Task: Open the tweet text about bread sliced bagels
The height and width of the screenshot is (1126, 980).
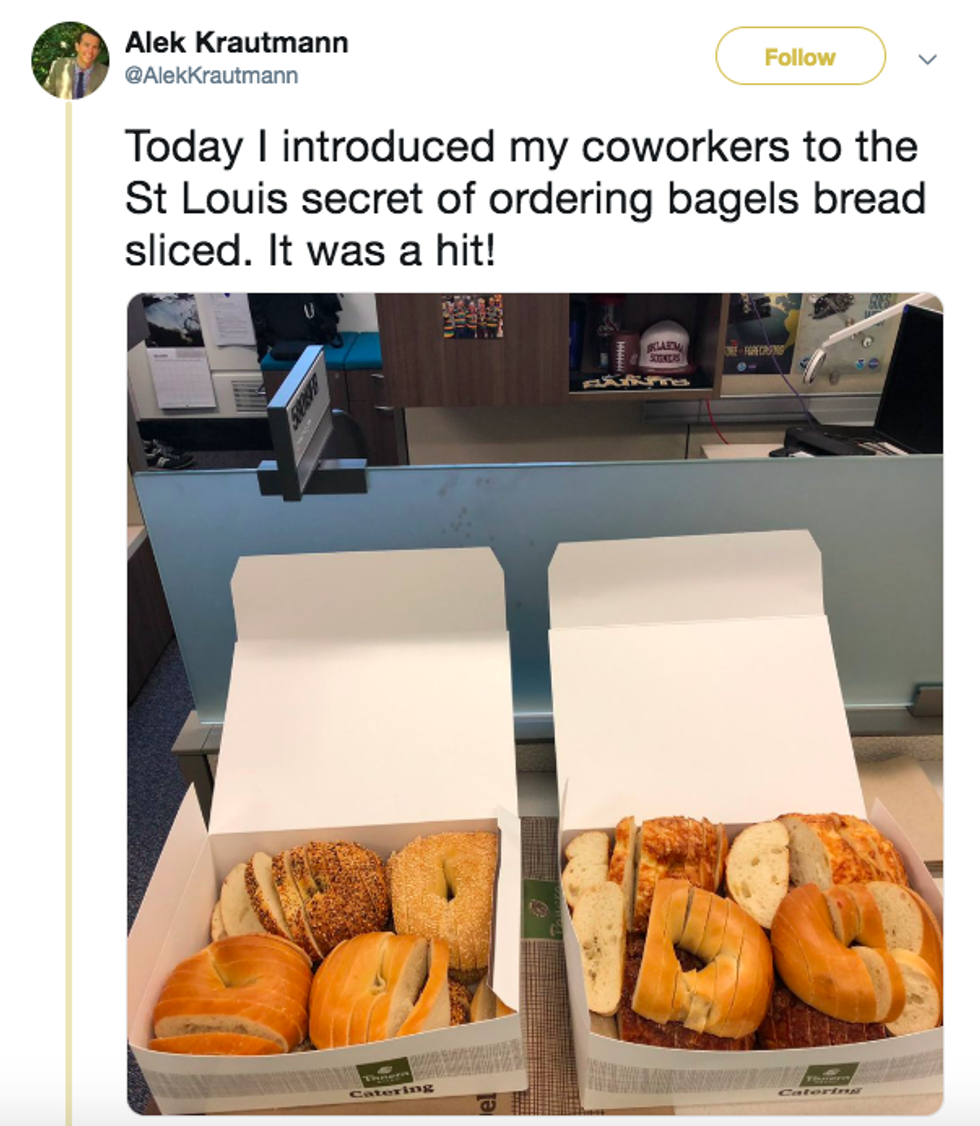Action: (x=525, y=198)
